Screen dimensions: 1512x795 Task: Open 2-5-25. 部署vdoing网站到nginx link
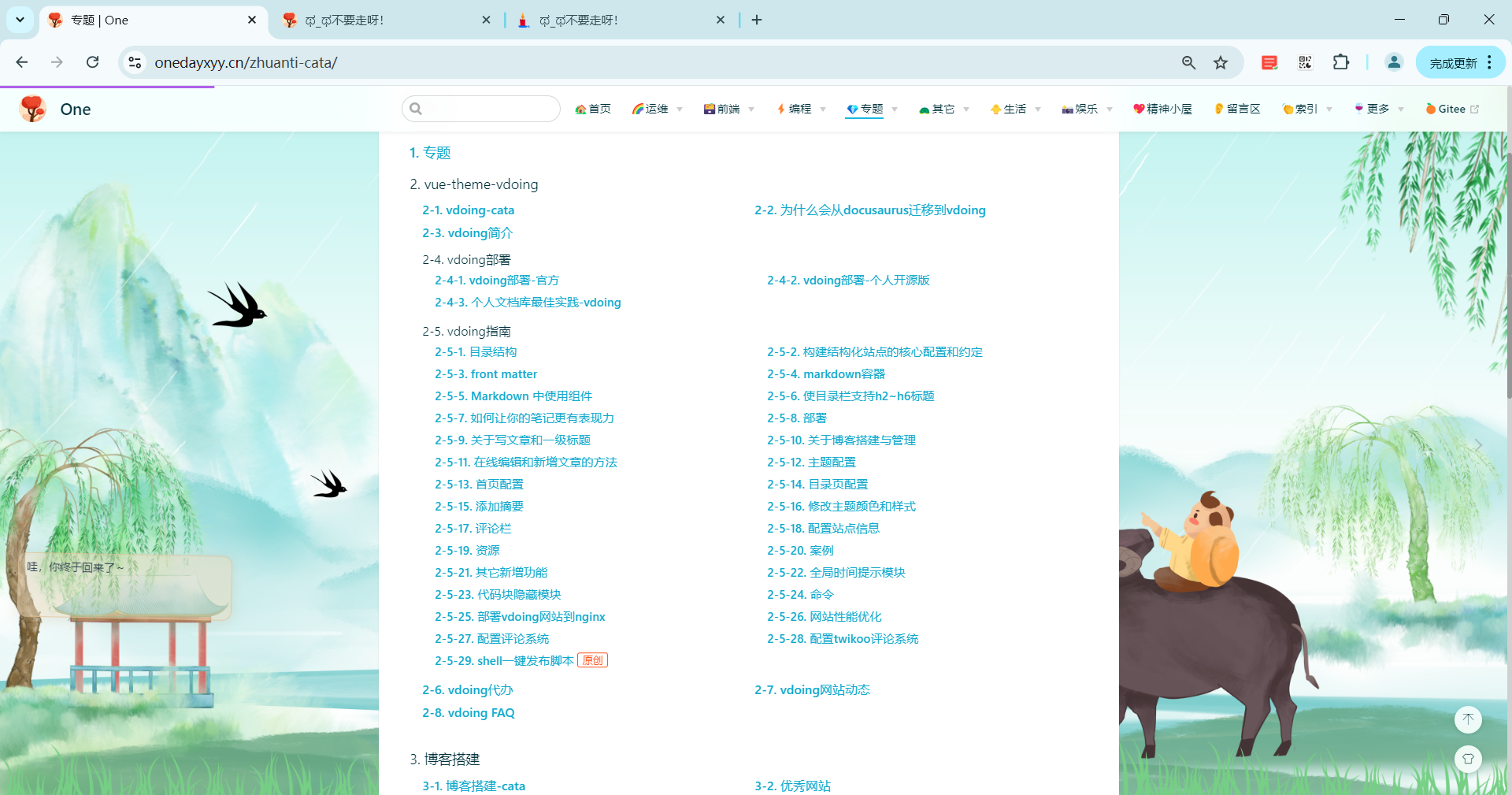pyautogui.click(x=520, y=617)
